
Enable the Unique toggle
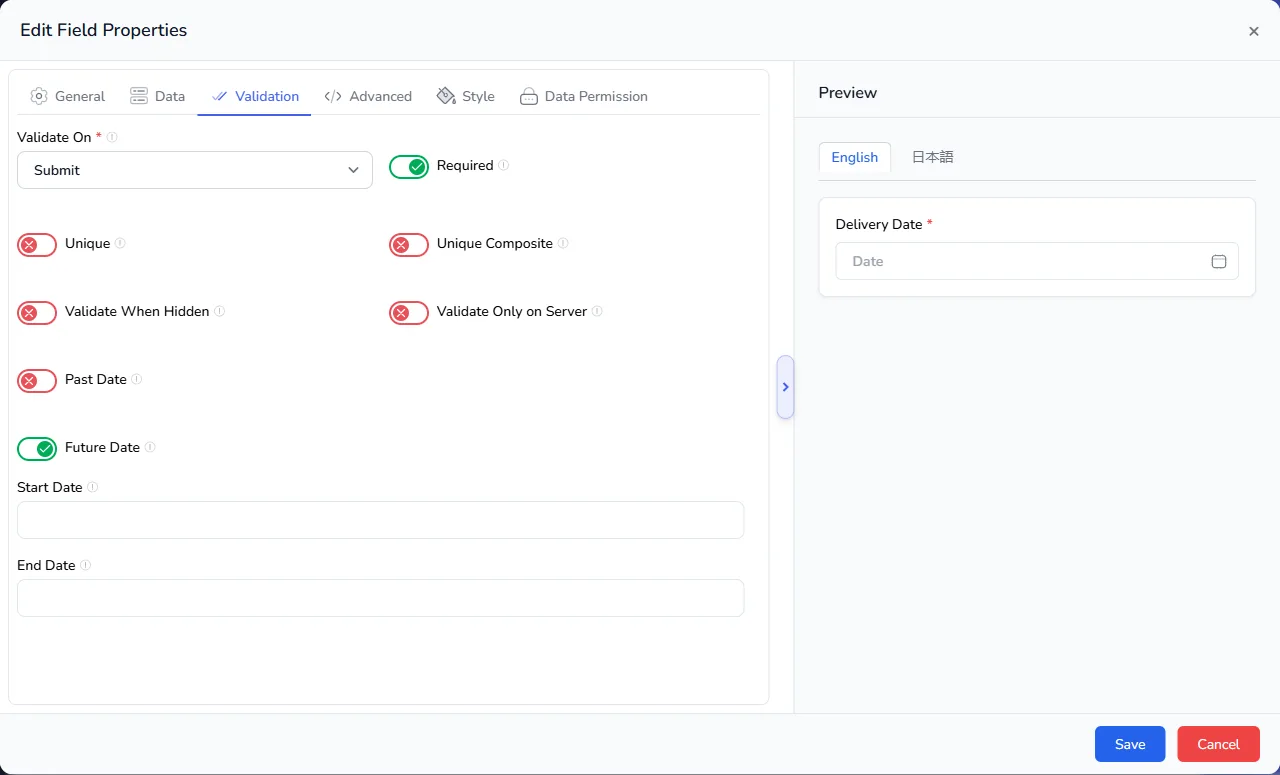coord(37,245)
